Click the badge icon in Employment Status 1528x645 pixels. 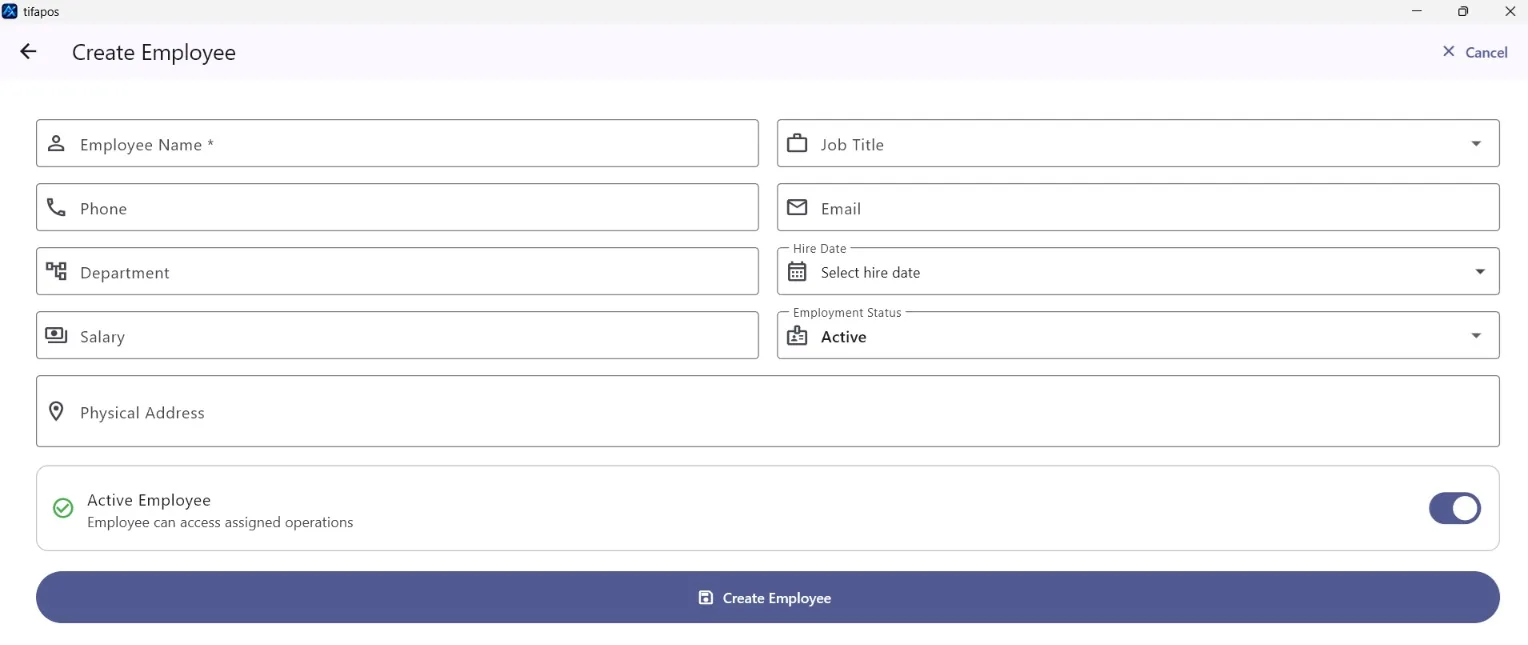click(x=797, y=336)
